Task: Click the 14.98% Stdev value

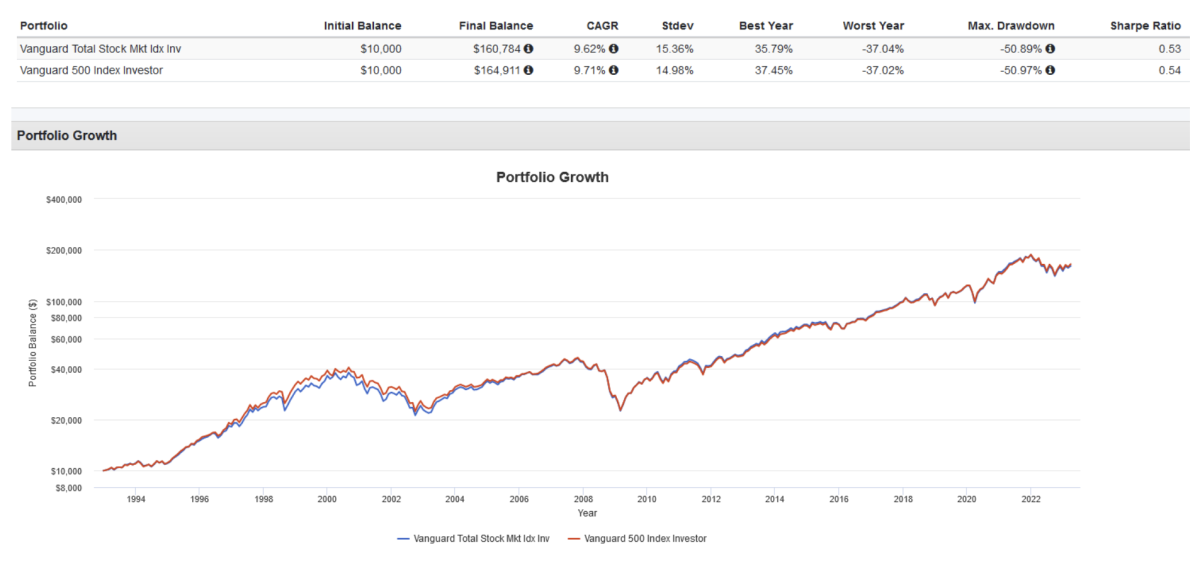Action: click(675, 70)
